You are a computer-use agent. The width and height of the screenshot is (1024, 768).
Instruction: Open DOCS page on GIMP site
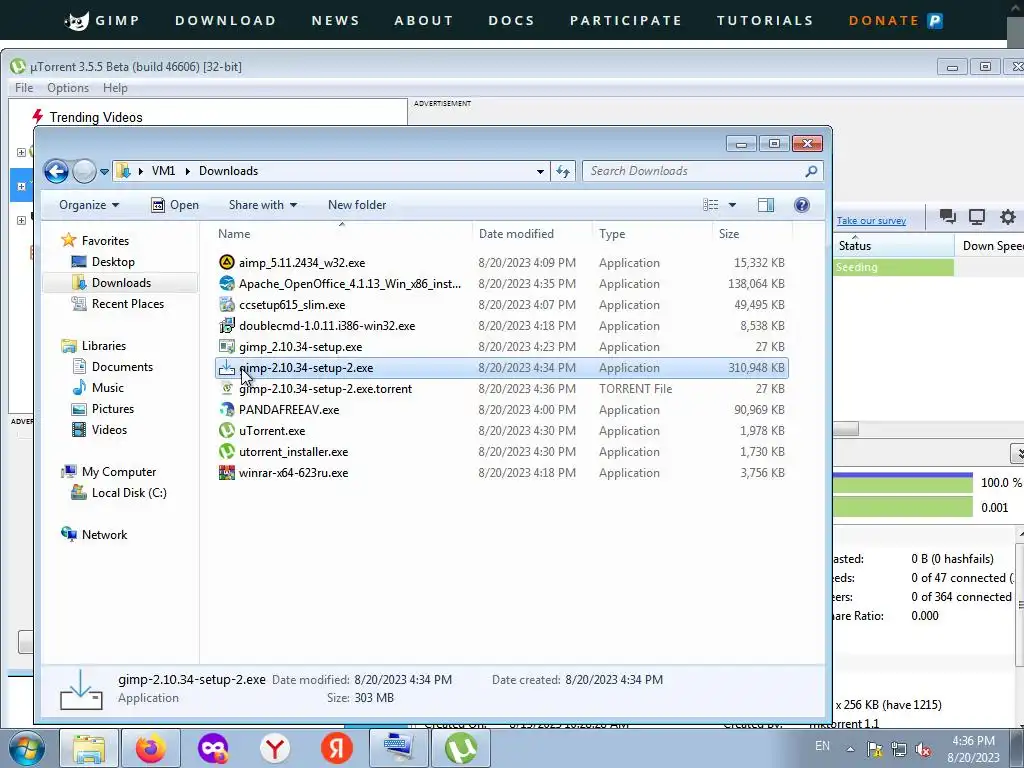tap(511, 21)
